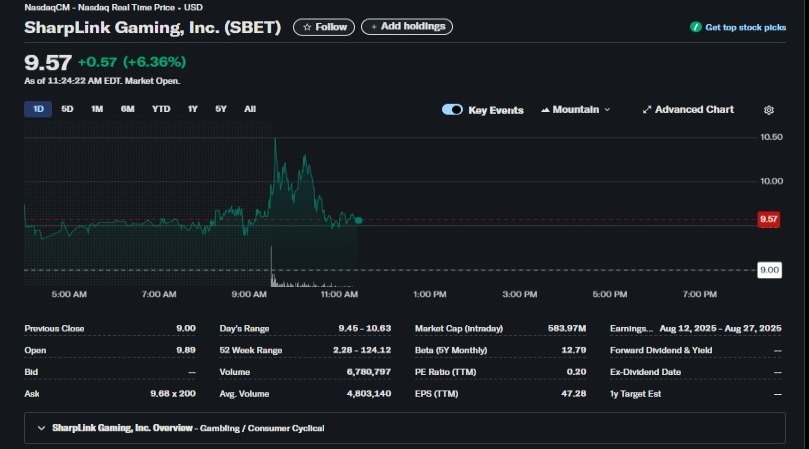Click the Add holdings button
This screenshot has height=449, width=809.
(x=407, y=26)
